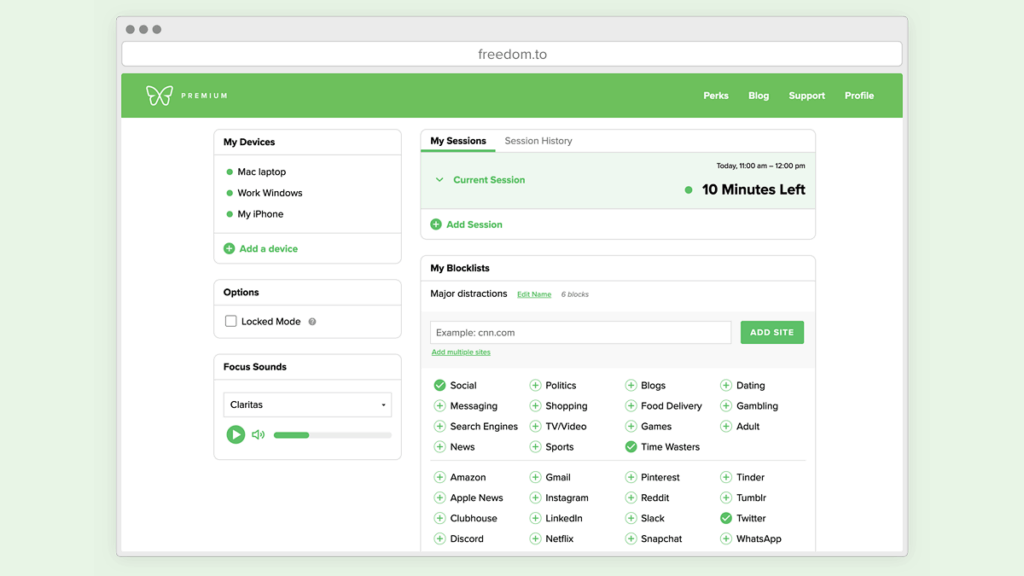
Task: Select the Mac laptop device
Action: point(261,172)
